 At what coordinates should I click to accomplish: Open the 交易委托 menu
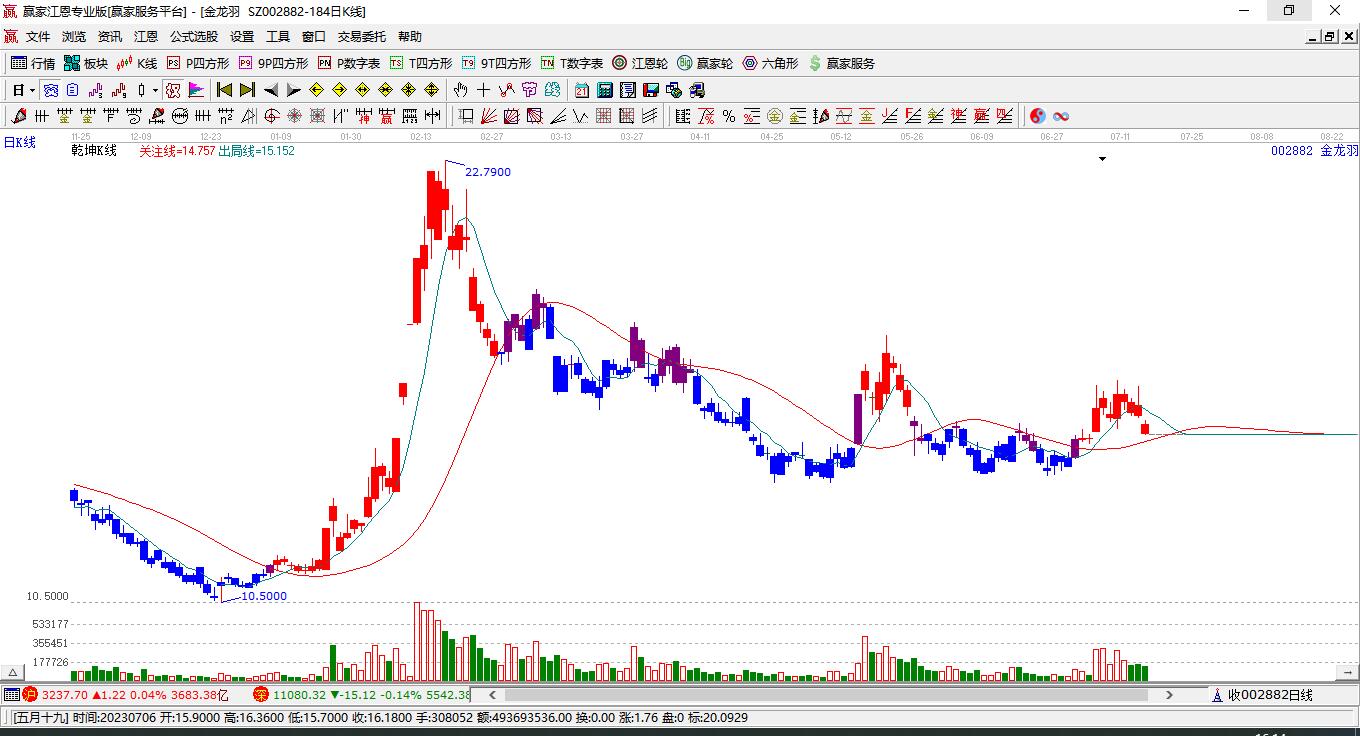click(361, 37)
